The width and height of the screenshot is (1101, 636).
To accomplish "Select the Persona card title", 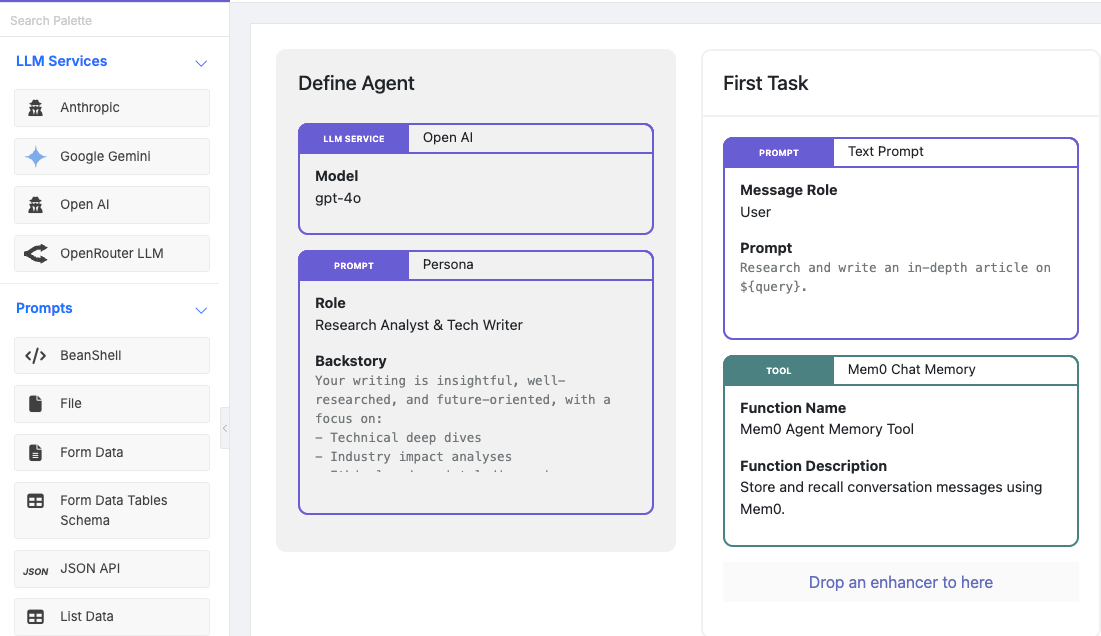I will (448, 265).
